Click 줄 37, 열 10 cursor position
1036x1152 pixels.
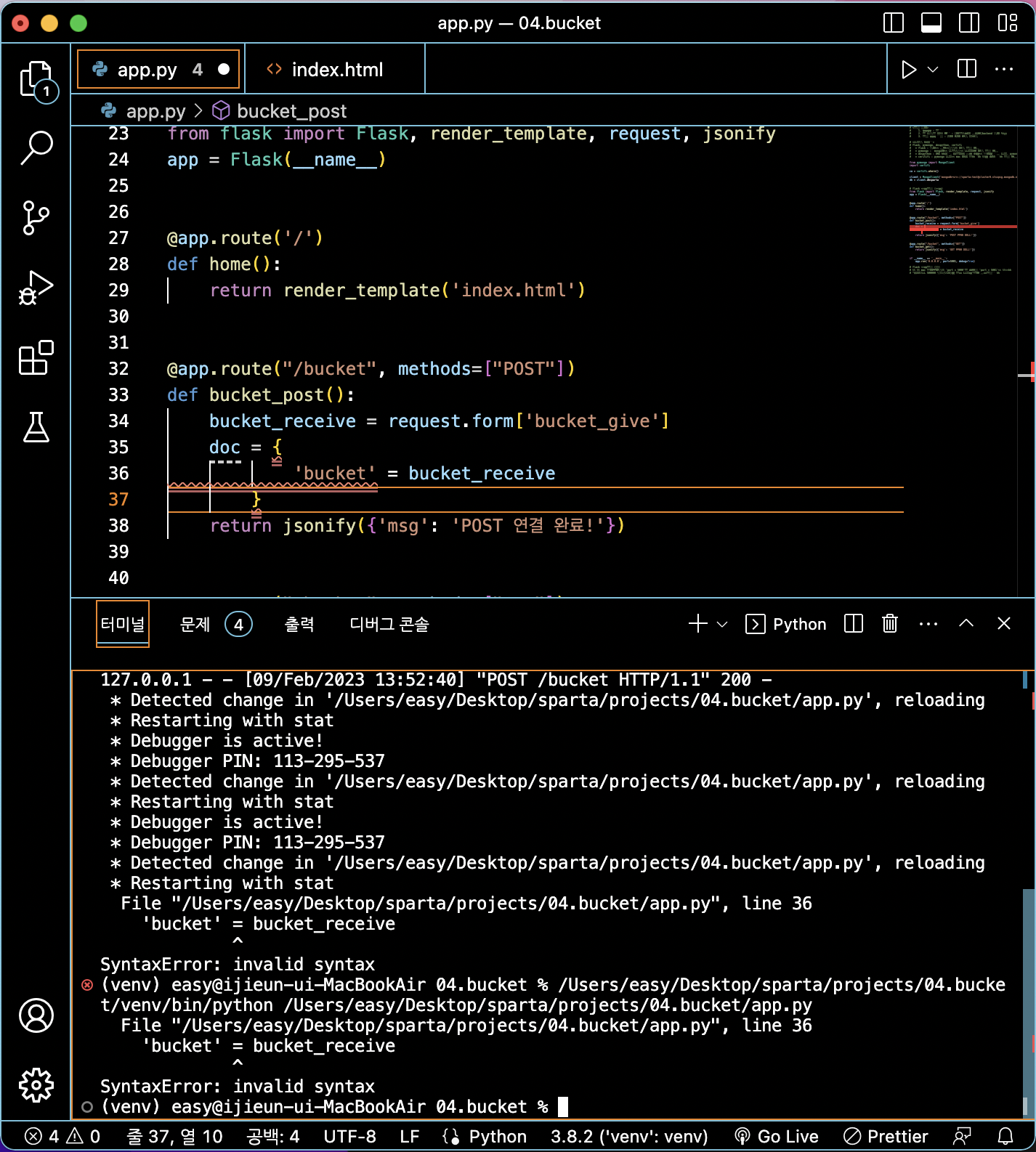tap(175, 1136)
